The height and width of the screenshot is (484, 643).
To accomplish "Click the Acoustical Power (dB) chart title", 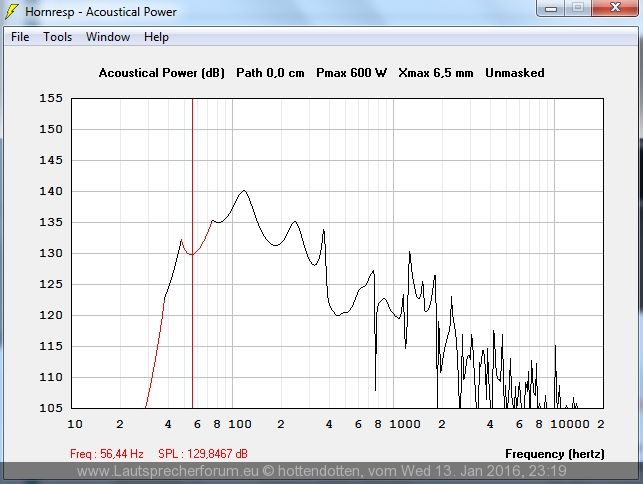I will pos(162,73).
